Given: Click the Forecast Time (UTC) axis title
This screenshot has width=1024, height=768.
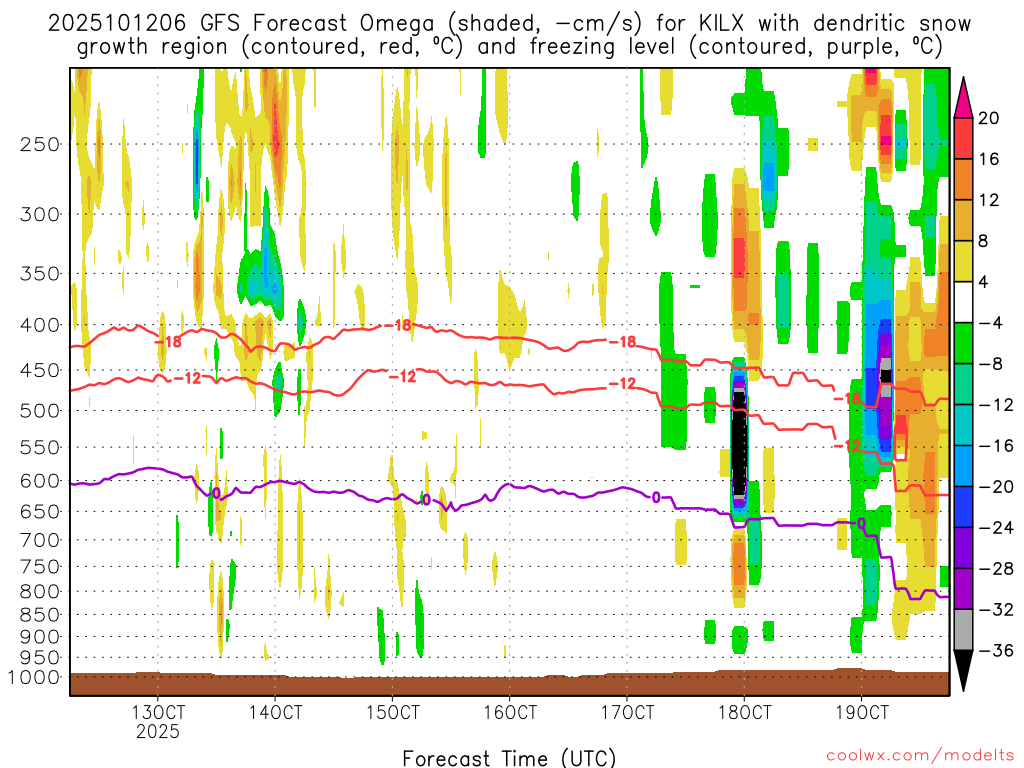Looking at the screenshot, I should 509,757.
